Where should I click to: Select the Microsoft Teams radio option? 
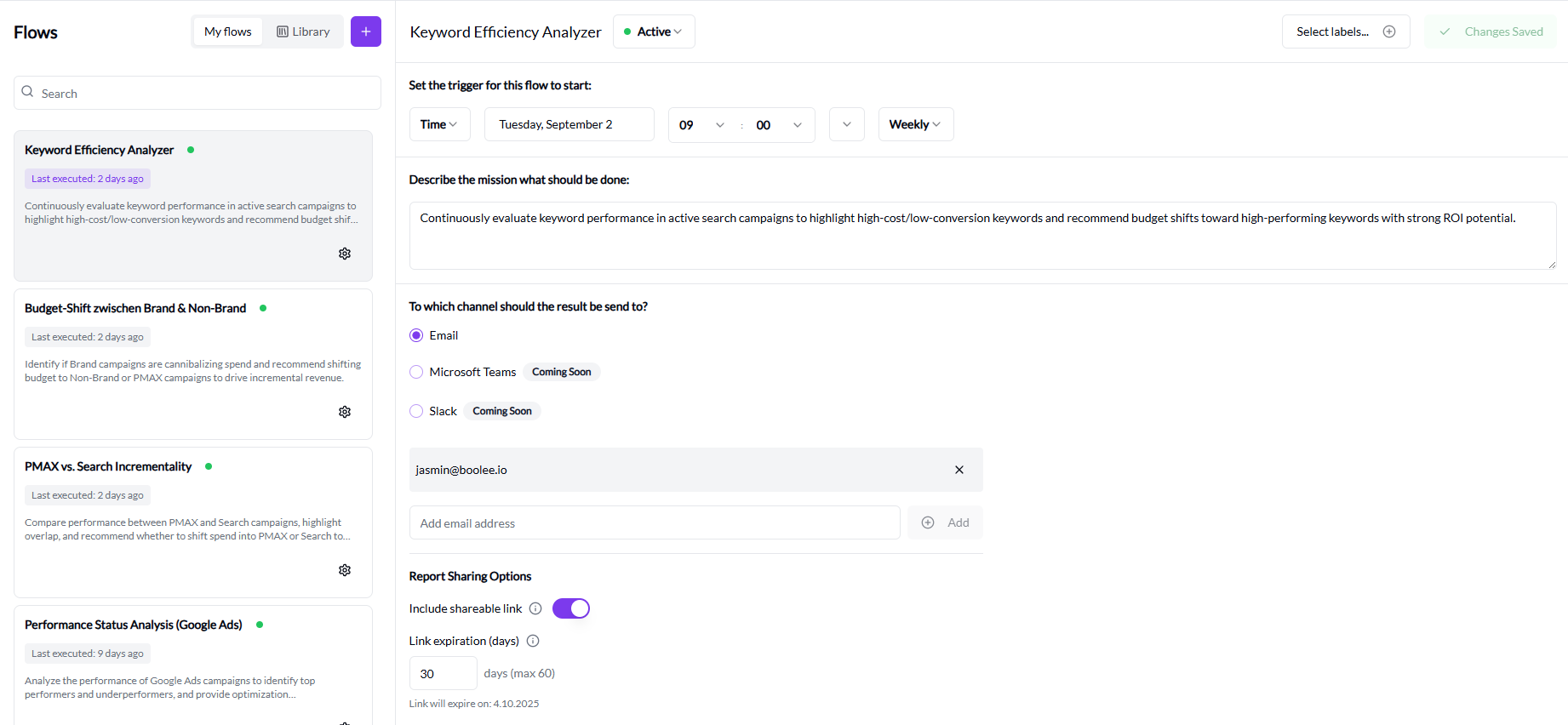tap(416, 372)
